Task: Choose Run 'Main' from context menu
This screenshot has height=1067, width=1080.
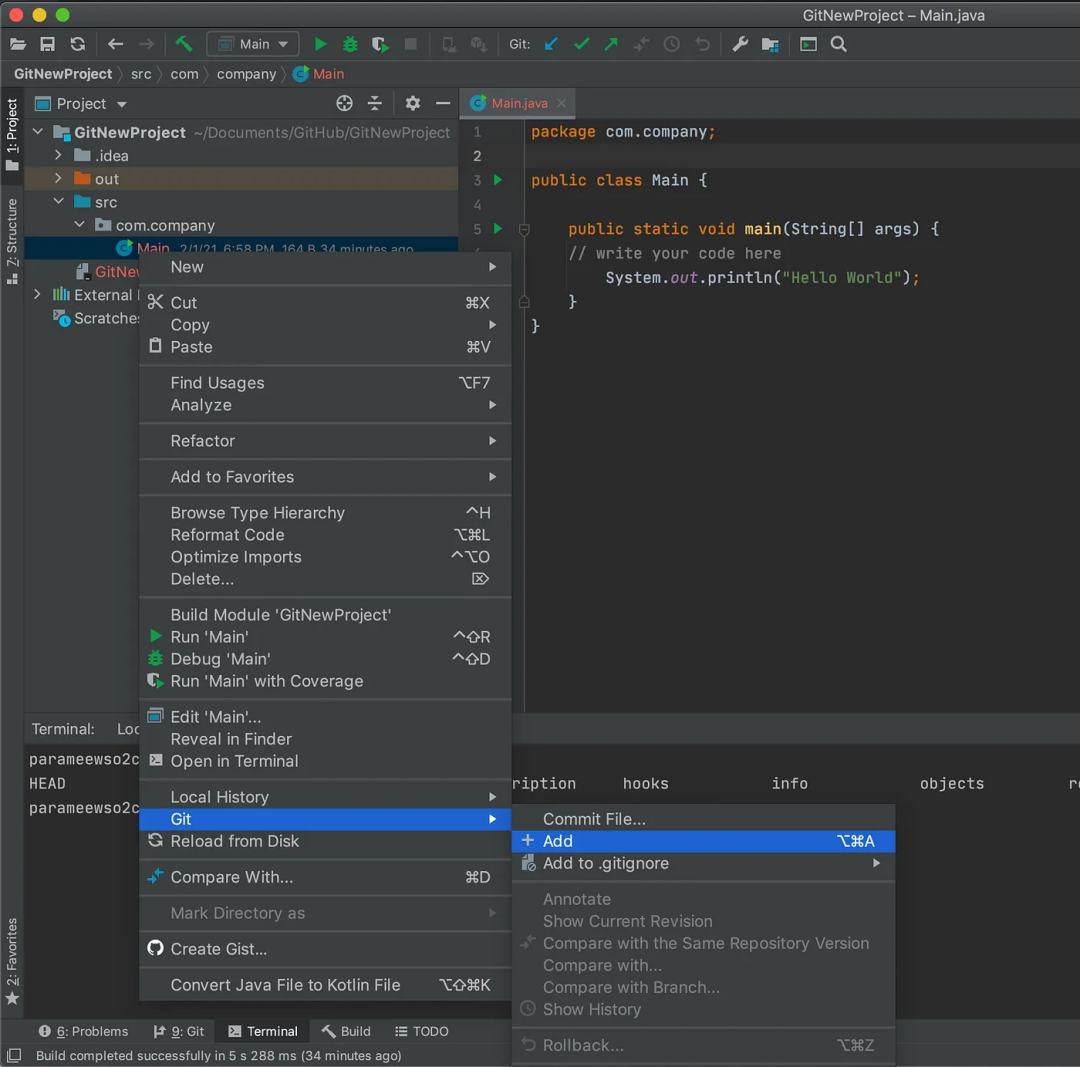Action: coord(325,637)
